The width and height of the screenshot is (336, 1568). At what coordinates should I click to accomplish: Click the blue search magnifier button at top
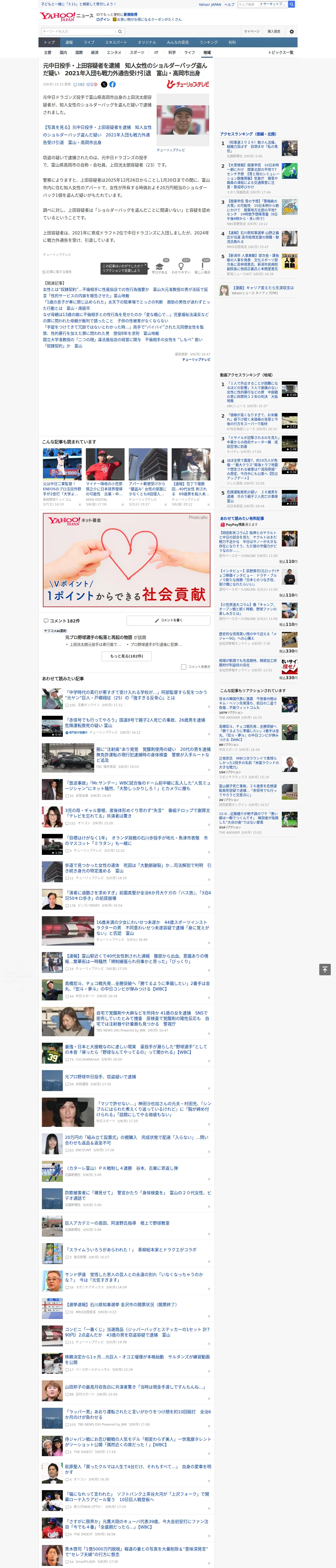coord(292,4)
